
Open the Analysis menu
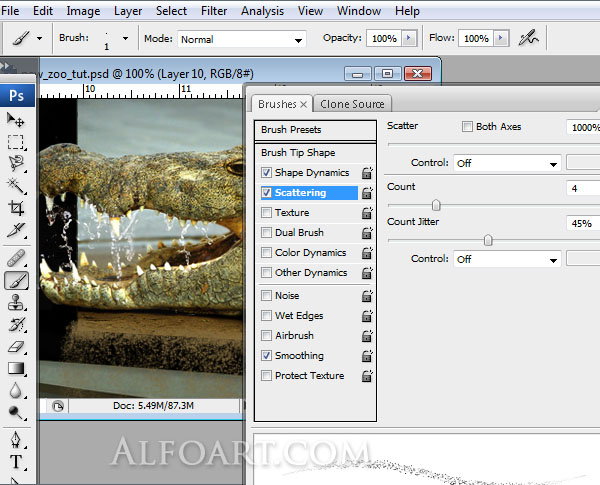[x=262, y=11]
